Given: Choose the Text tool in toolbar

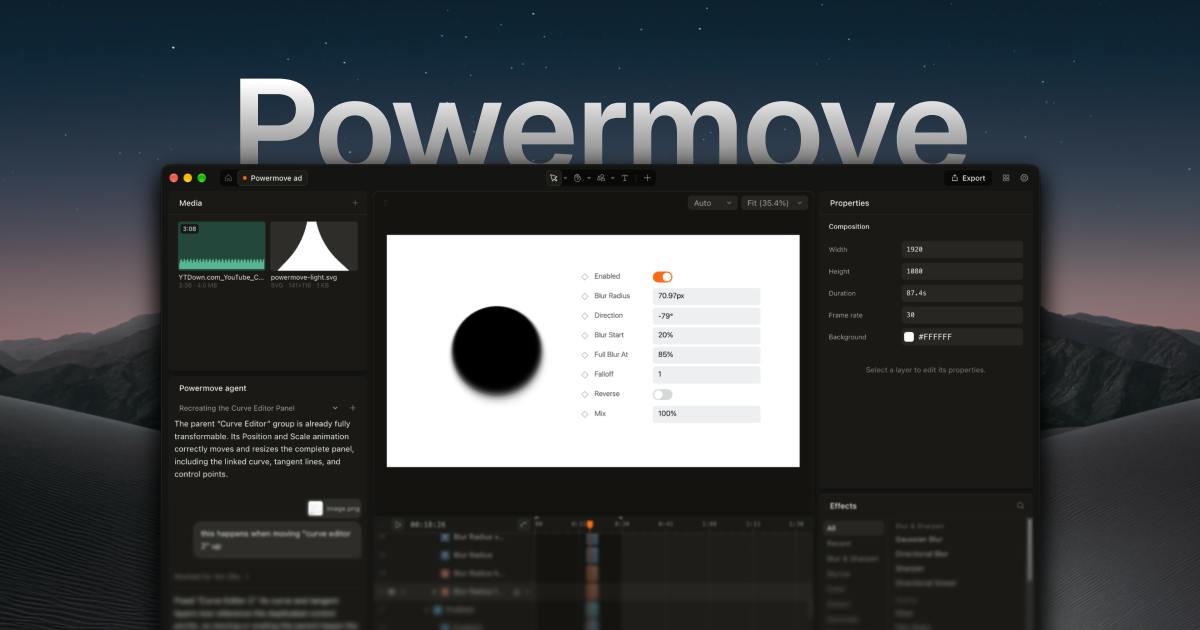Looking at the screenshot, I should click(625, 178).
